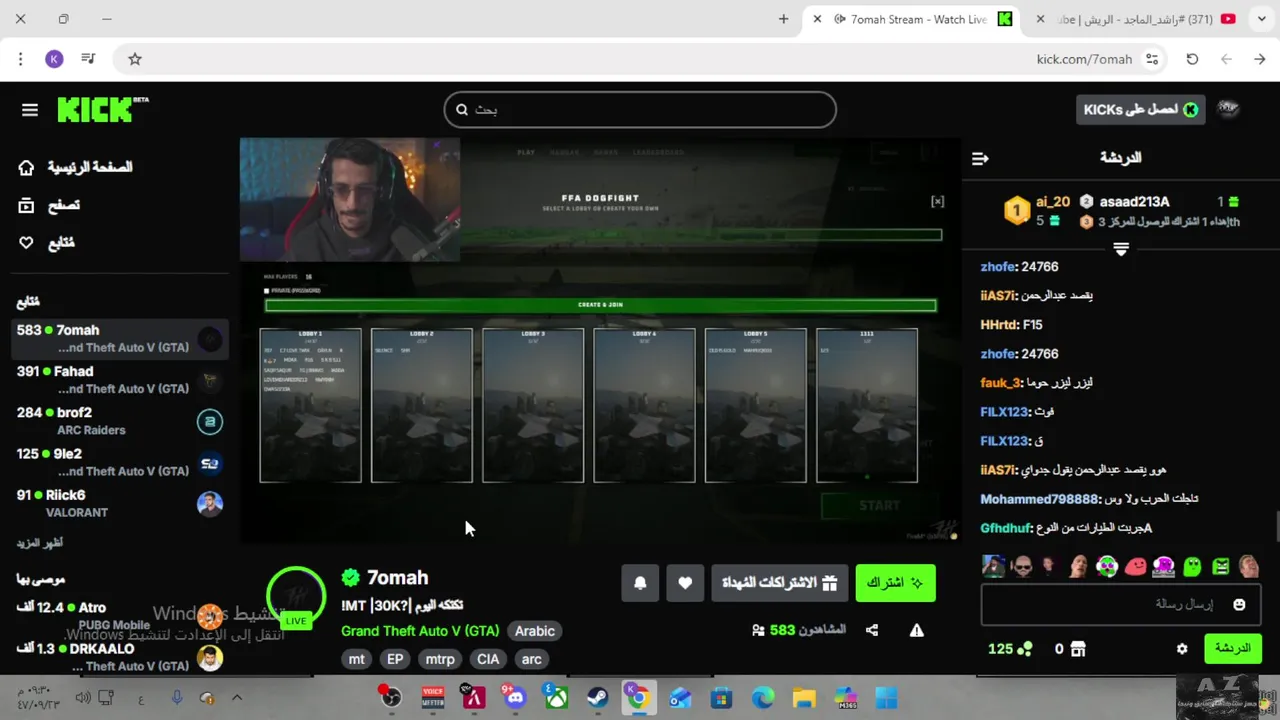The height and width of the screenshot is (720, 1280).
Task: Open the Following sidebar item
Action: [x=47, y=243]
